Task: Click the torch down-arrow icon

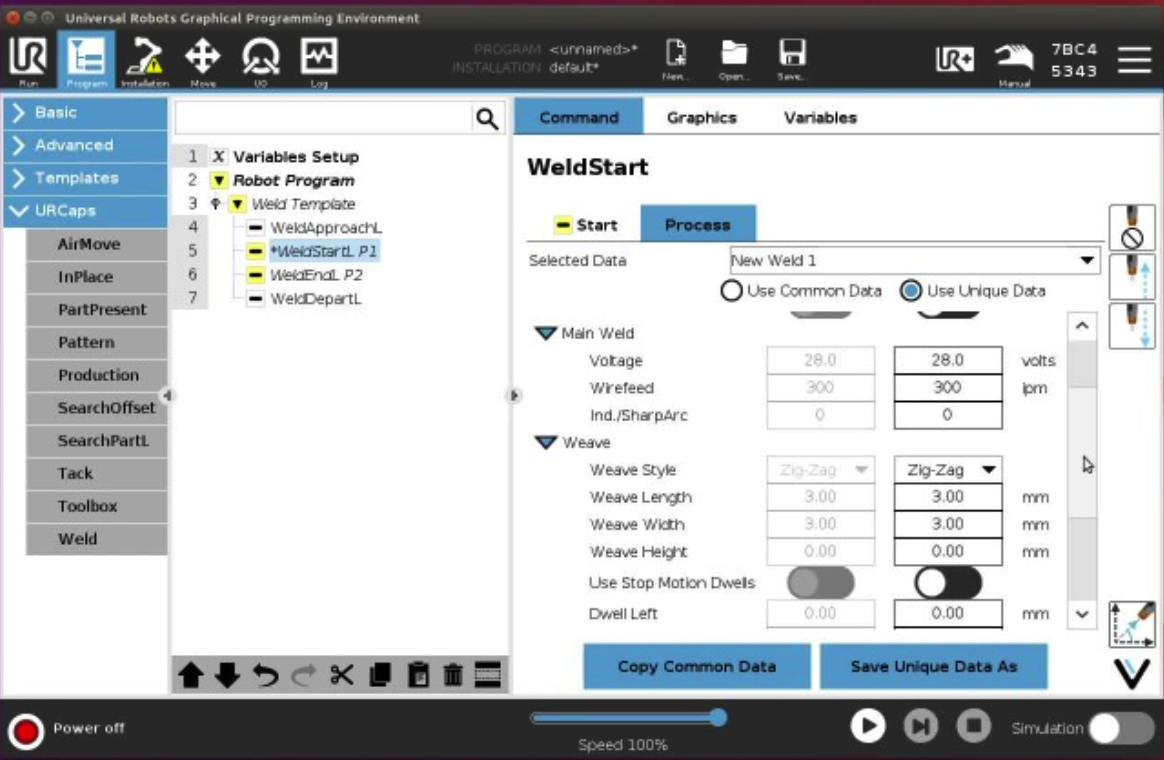Action: pyautogui.click(x=1131, y=325)
